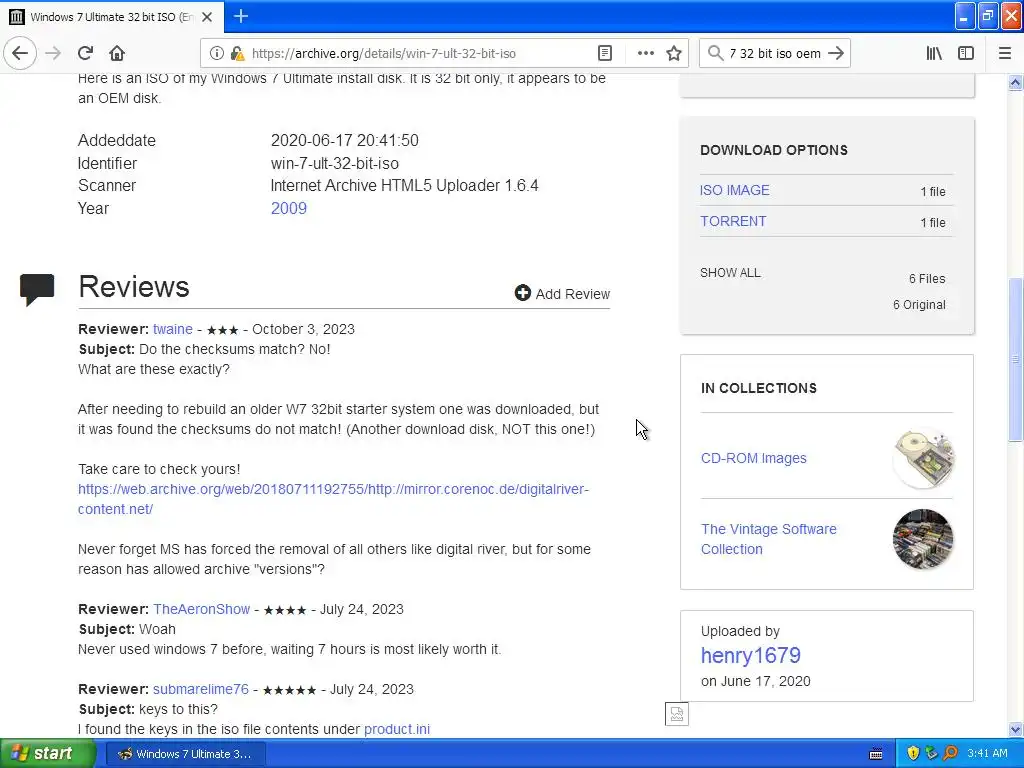
Task: Click into the search box with '7 32 bit iso oem'
Action: [x=775, y=54]
